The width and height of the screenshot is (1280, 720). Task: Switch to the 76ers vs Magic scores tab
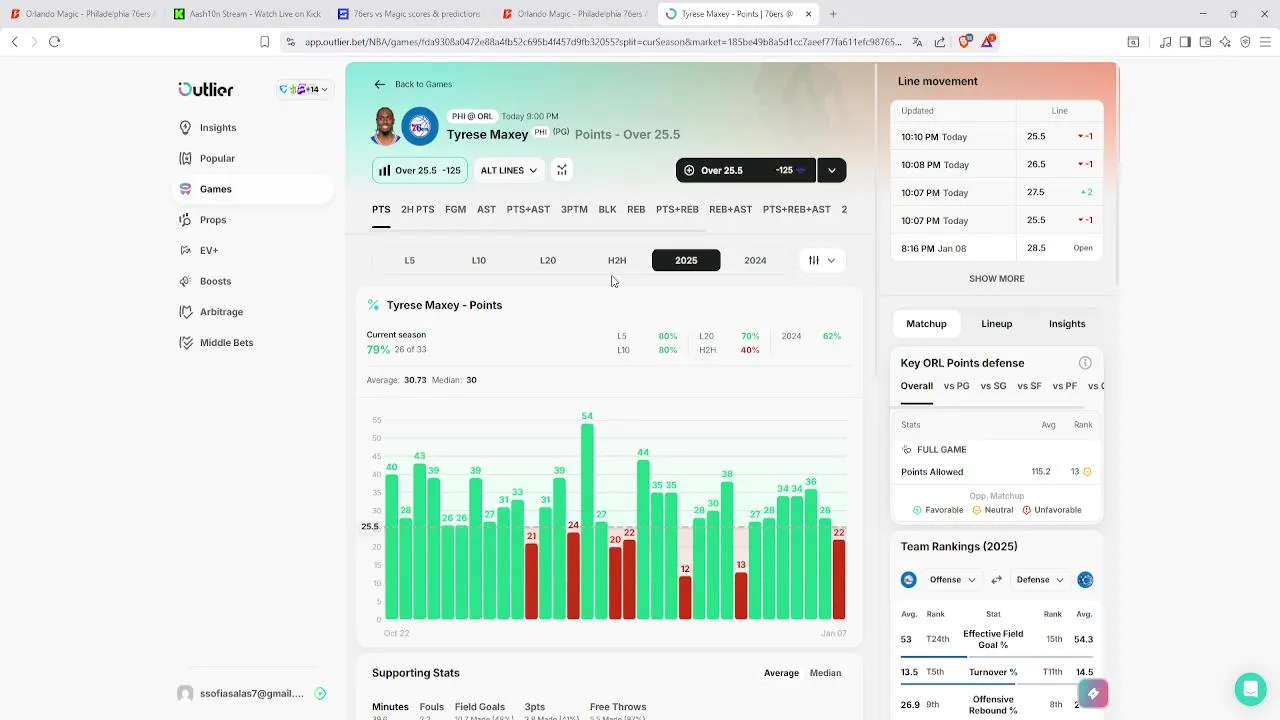point(410,14)
